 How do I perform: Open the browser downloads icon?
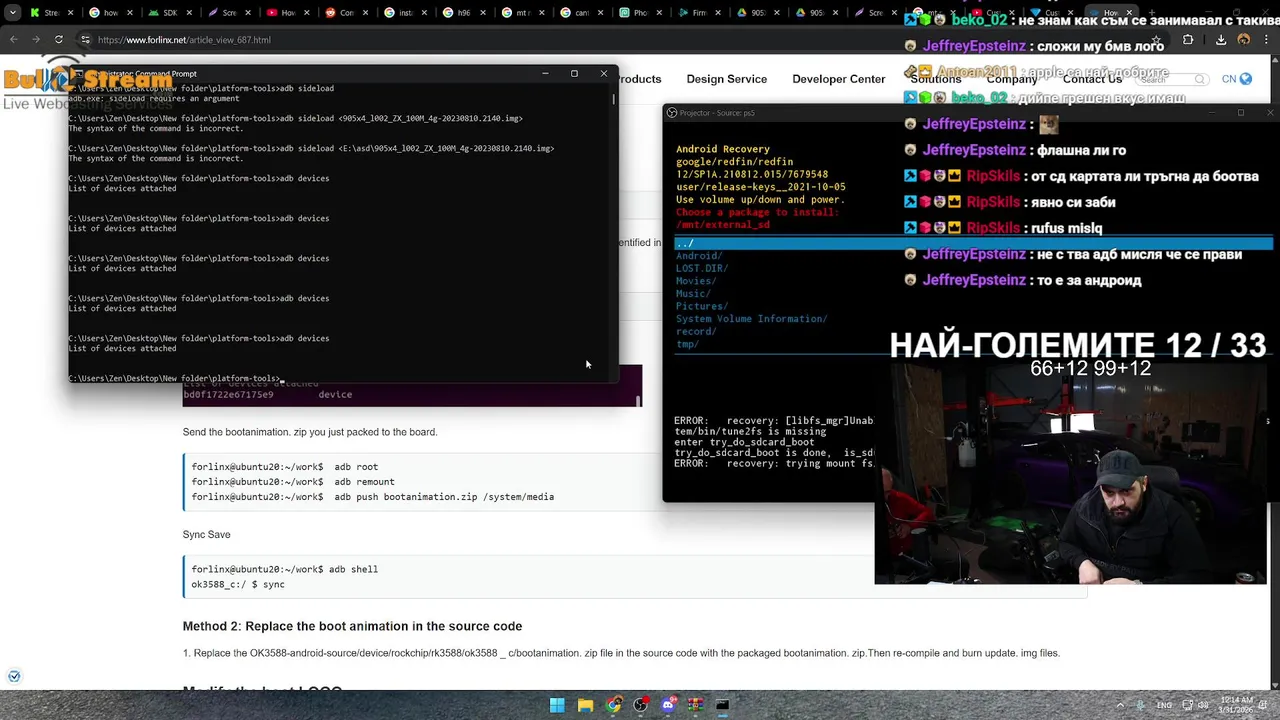tap(1221, 40)
